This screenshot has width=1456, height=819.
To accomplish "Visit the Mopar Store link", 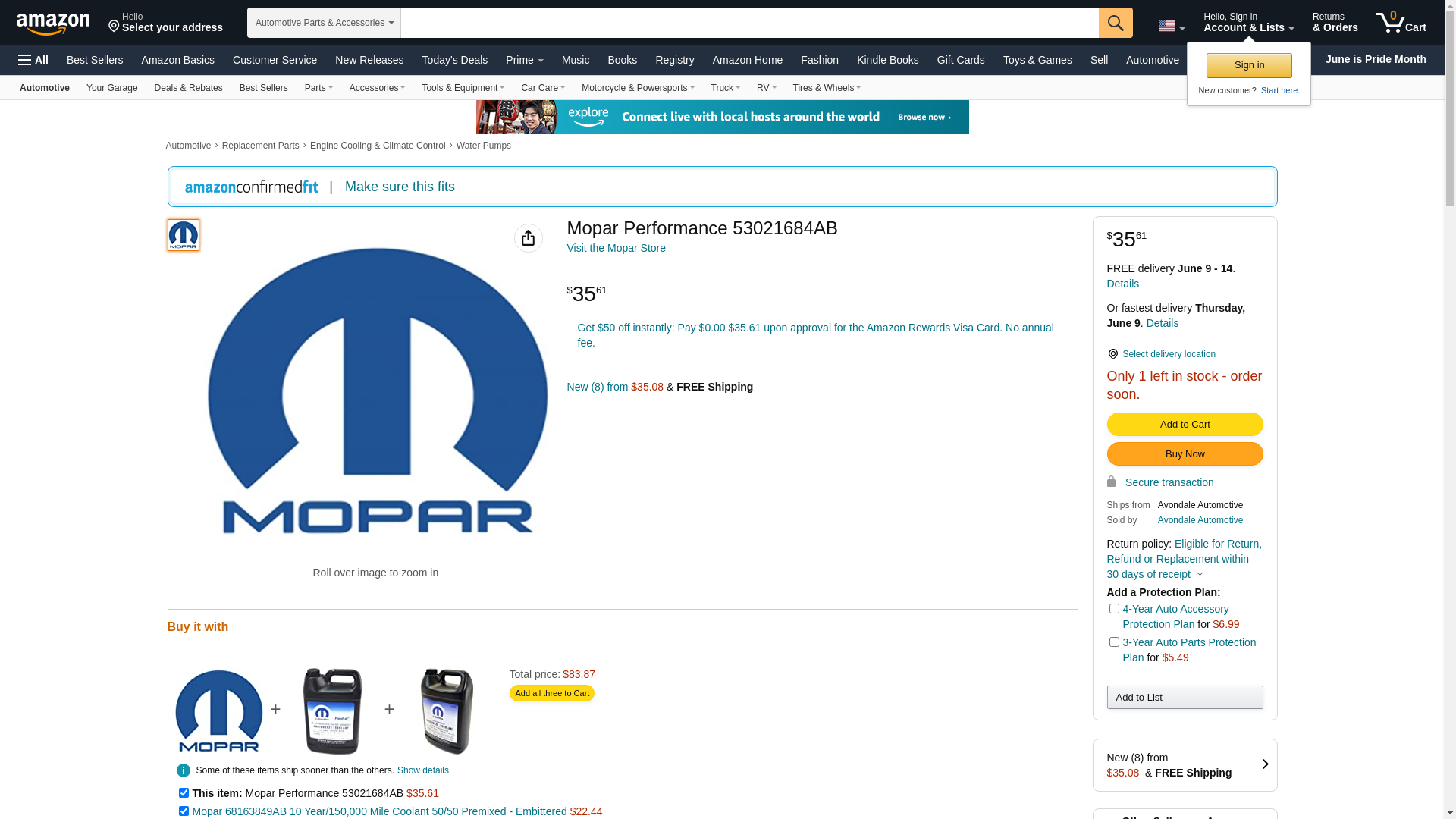I will [616, 248].
